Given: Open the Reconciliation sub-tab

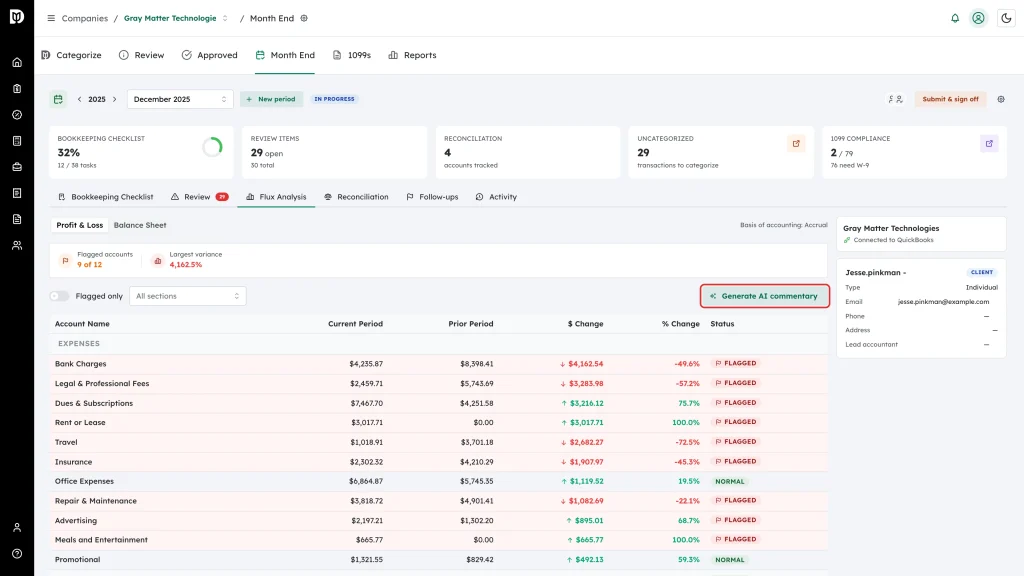Looking at the screenshot, I should click(x=356, y=197).
